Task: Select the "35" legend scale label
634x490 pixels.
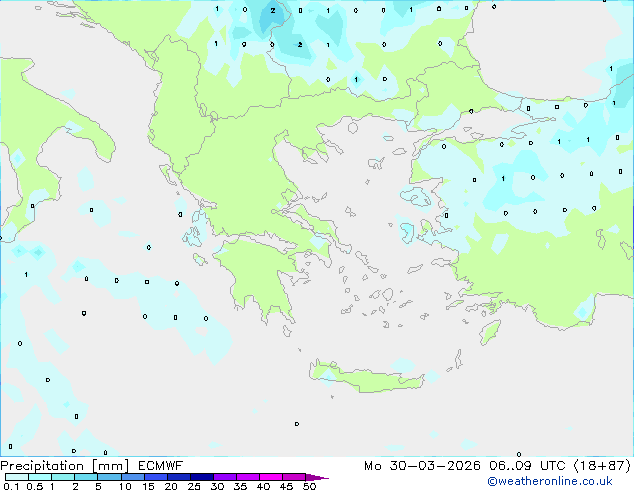Action: 240,486
